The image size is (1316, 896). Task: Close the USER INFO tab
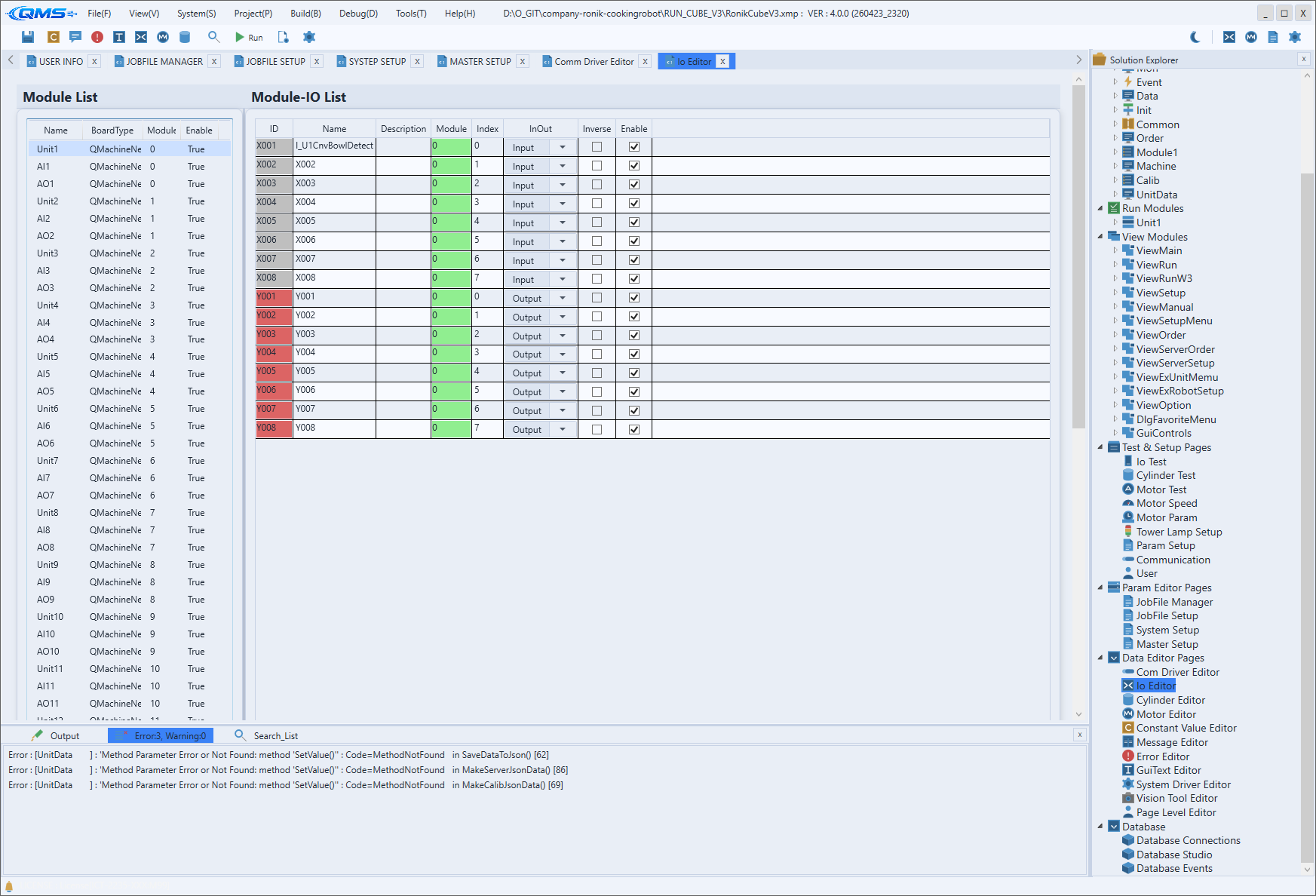(x=94, y=61)
